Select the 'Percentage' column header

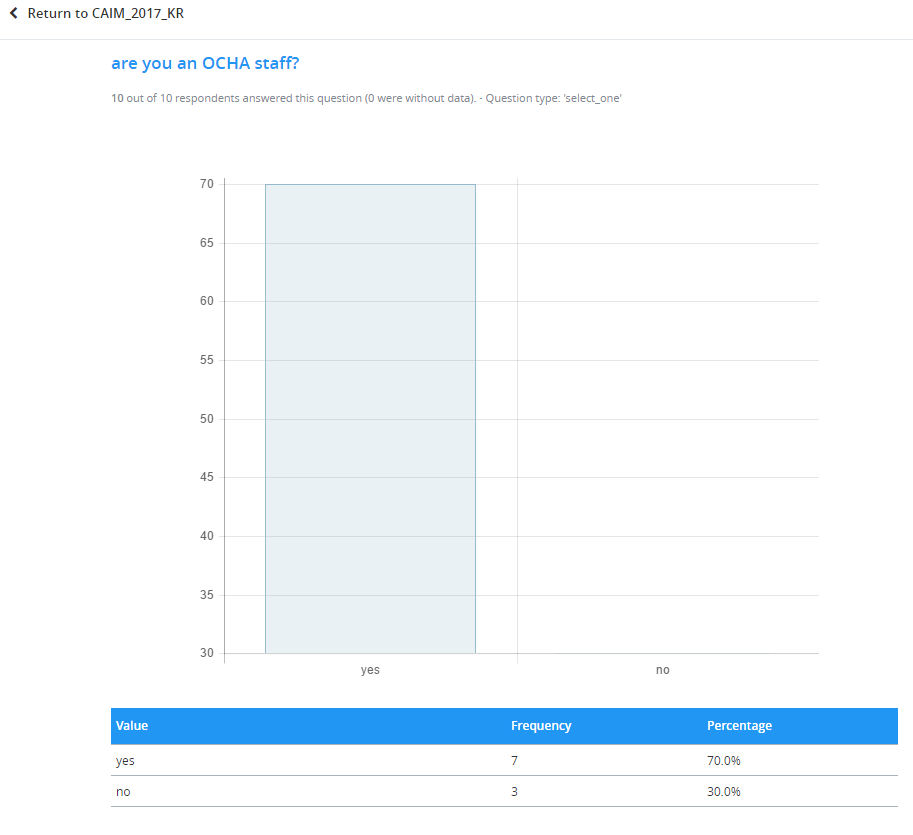[739, 725]
